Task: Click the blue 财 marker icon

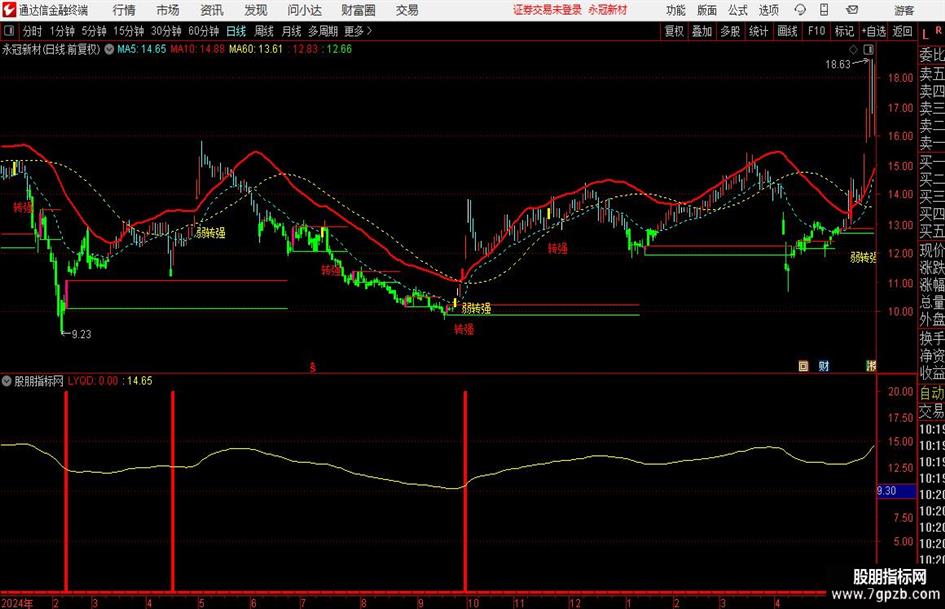Action: [x=824, y=366]
